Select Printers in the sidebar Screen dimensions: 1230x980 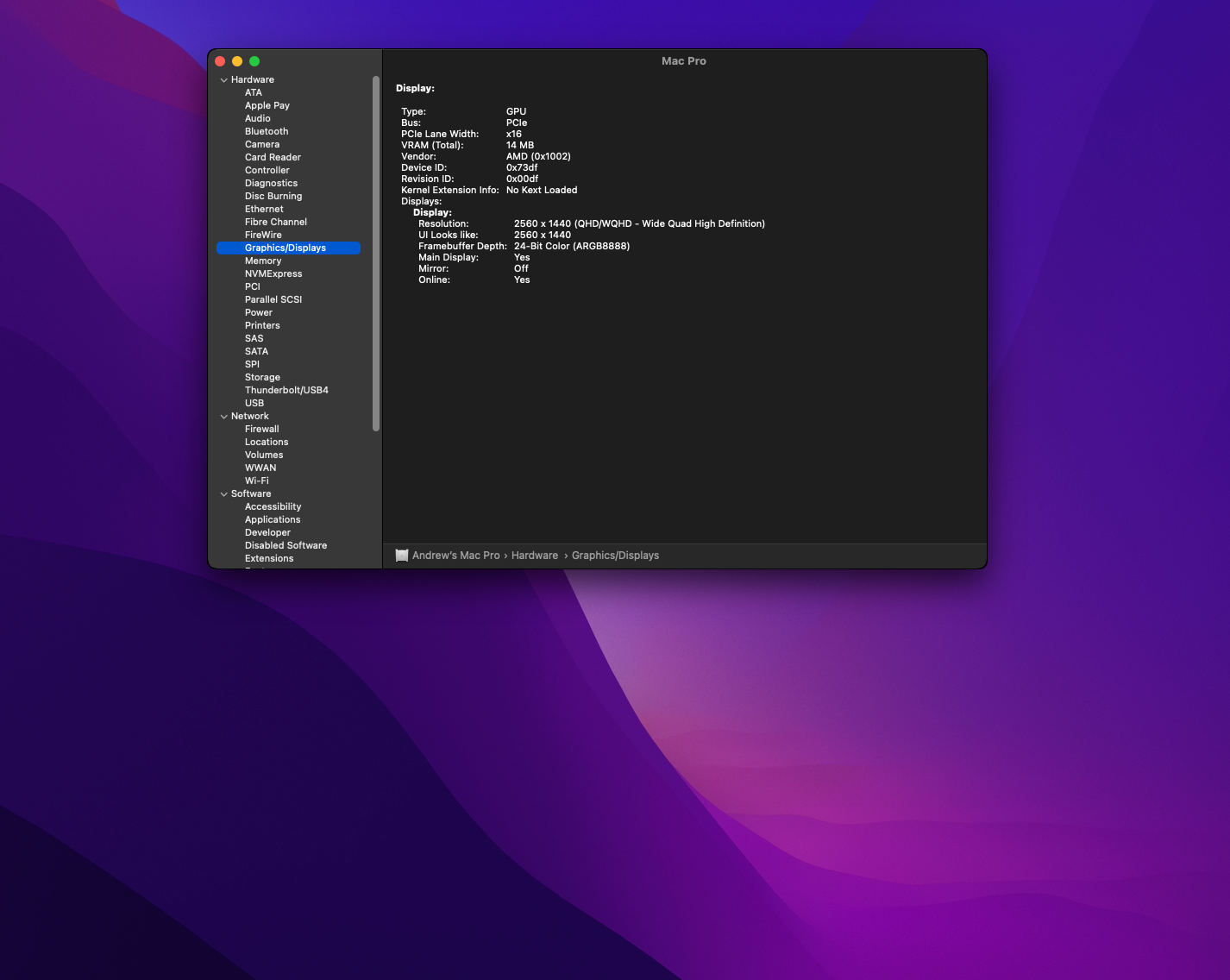[262, 326]
